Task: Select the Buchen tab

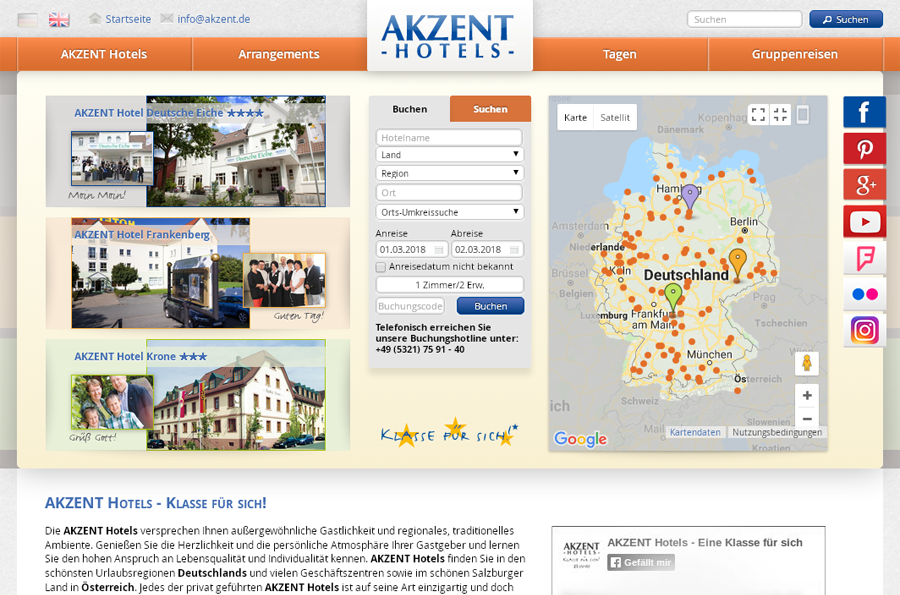Action: [410, 109]
